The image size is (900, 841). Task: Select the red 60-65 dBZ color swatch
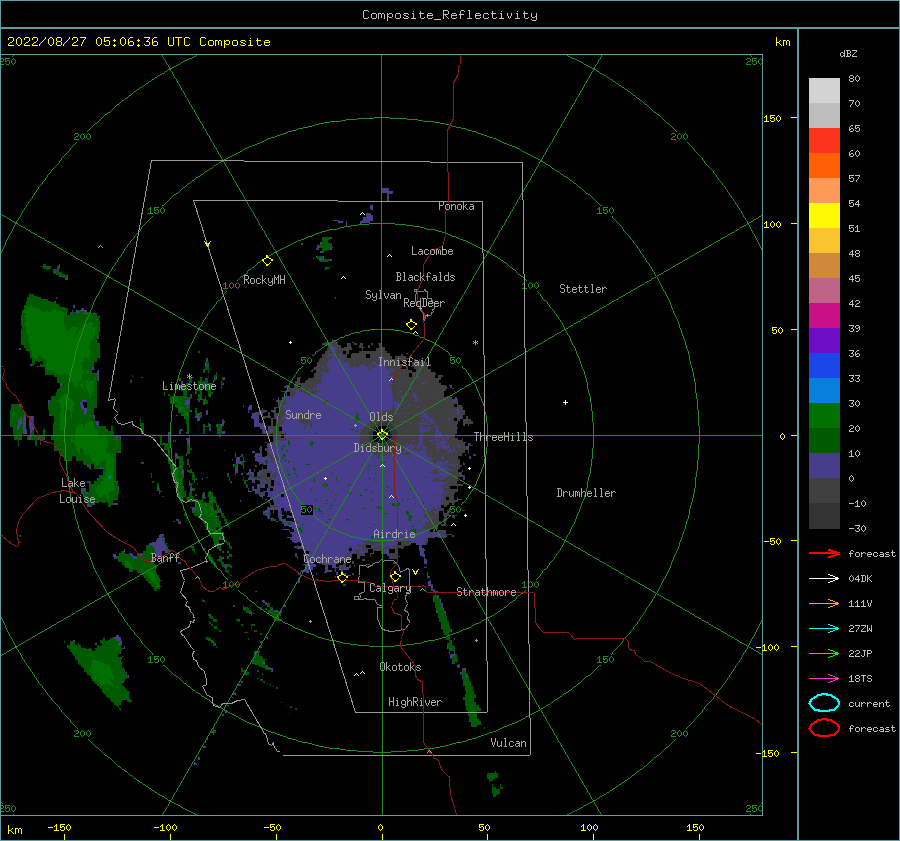point(824,140)
